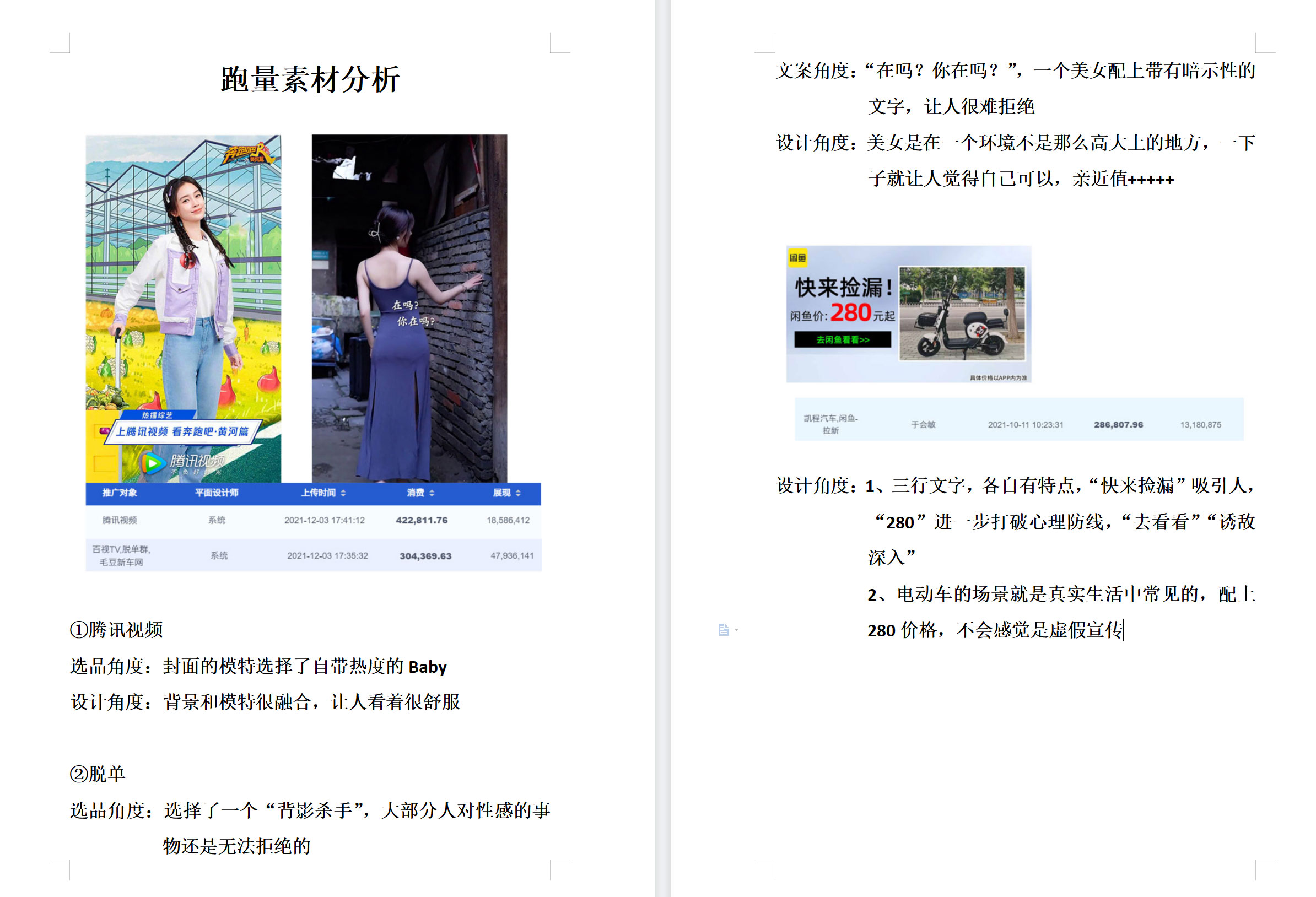Screen dimensions: 1316x897
Task: Click the timestamp 2021-12-03 17:35:32
Action: 327,556
